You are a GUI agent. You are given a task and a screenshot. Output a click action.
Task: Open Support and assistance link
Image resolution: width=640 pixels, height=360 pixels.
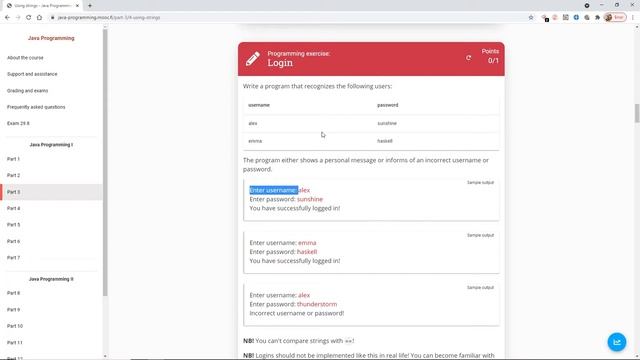pyautogui.click(x=32, y=74)
